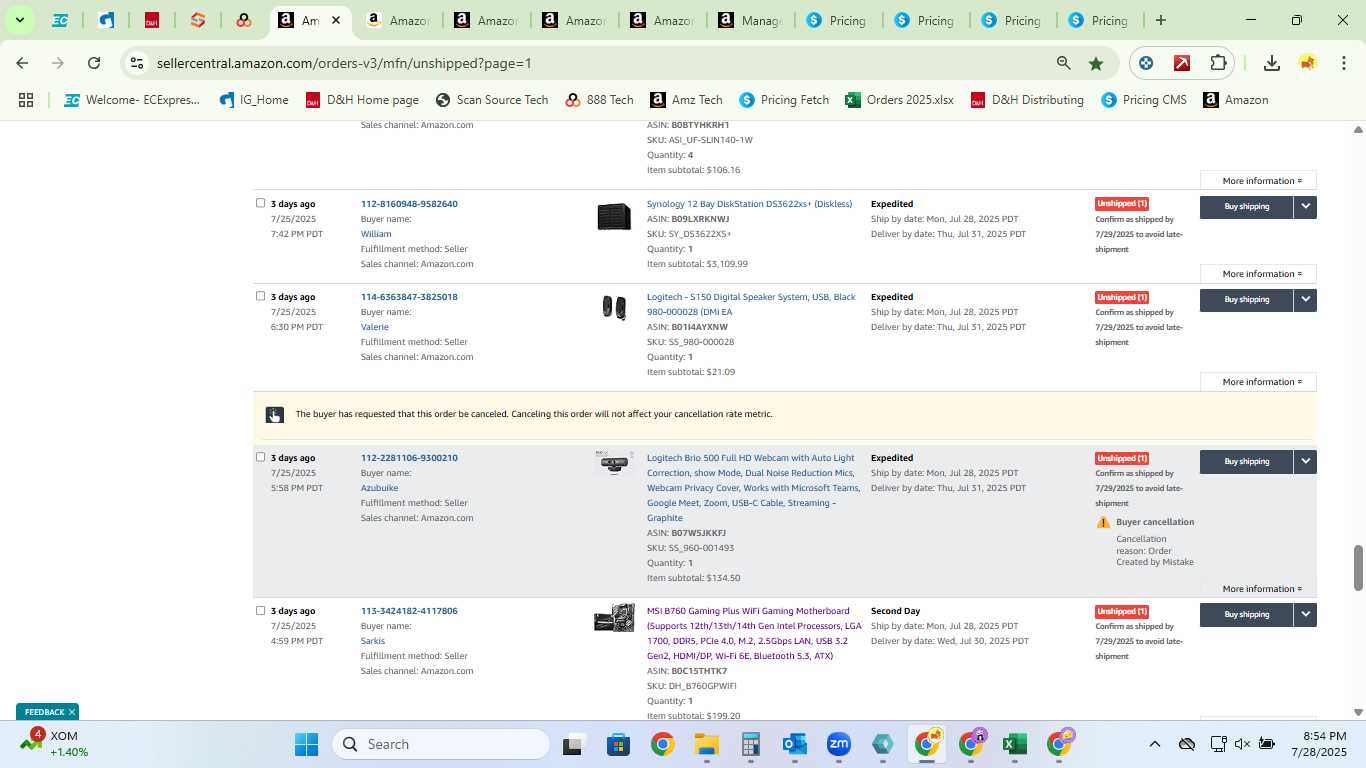This screenshot has height=768, width=1366.
Task: Expand More information above the Synology order
Action: click(x=1262, y=181)
